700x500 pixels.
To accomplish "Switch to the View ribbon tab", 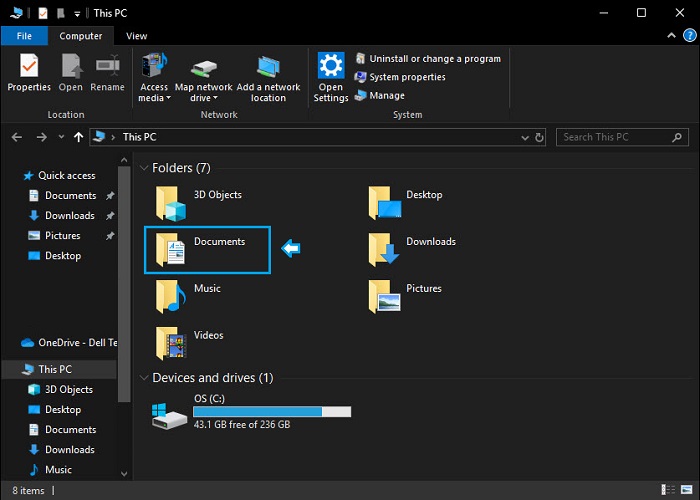I will pyautogui.click(x=136, y=36).
